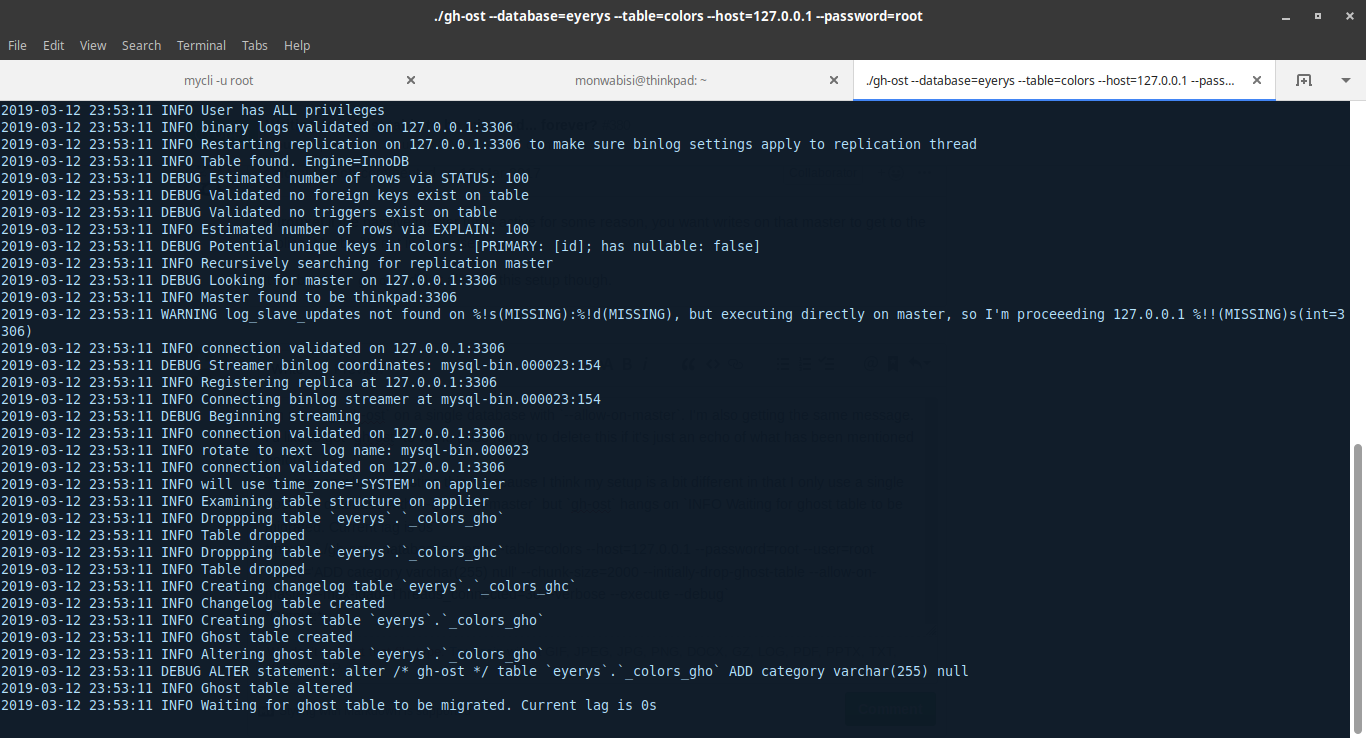
Task: Open the View menu
Action: point(92,45)
